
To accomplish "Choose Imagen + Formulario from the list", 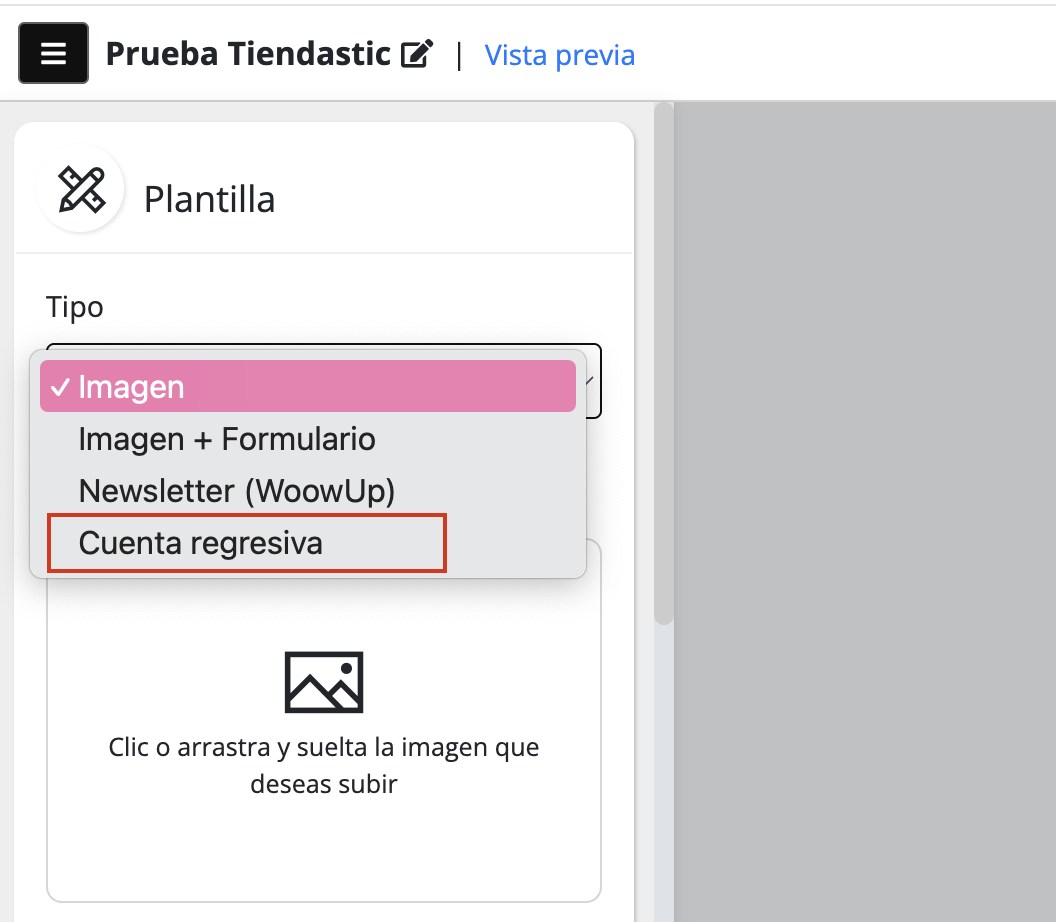I will [x=227, y=439].
